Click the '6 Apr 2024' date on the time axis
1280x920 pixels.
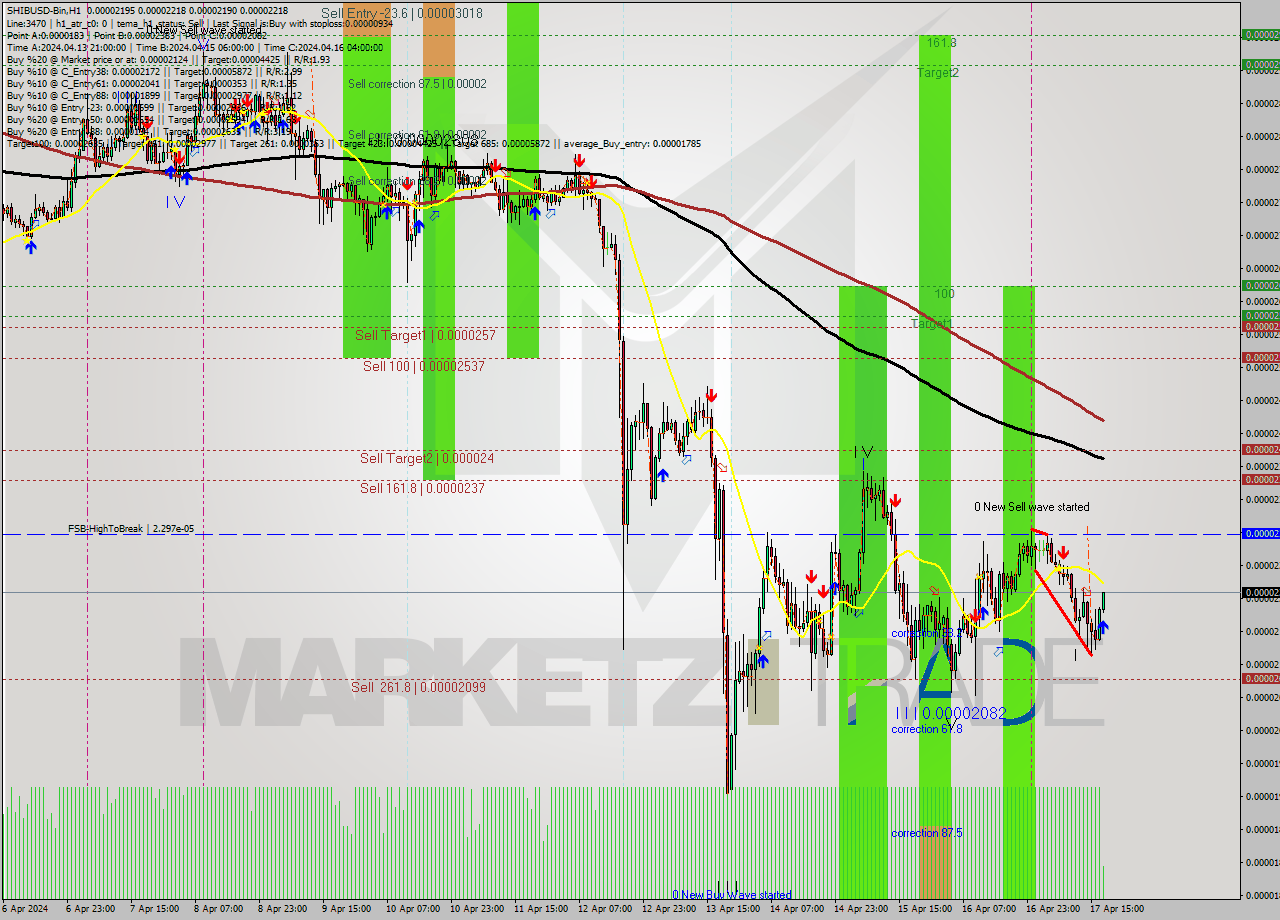point(26,909)
